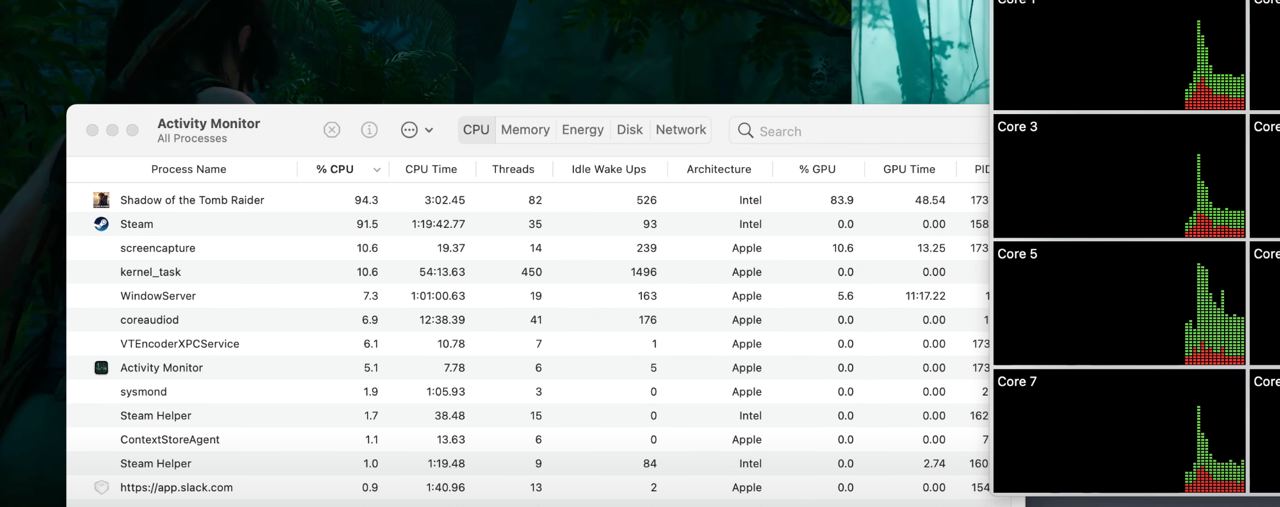Switch to the Disk tab

(630, 130)
